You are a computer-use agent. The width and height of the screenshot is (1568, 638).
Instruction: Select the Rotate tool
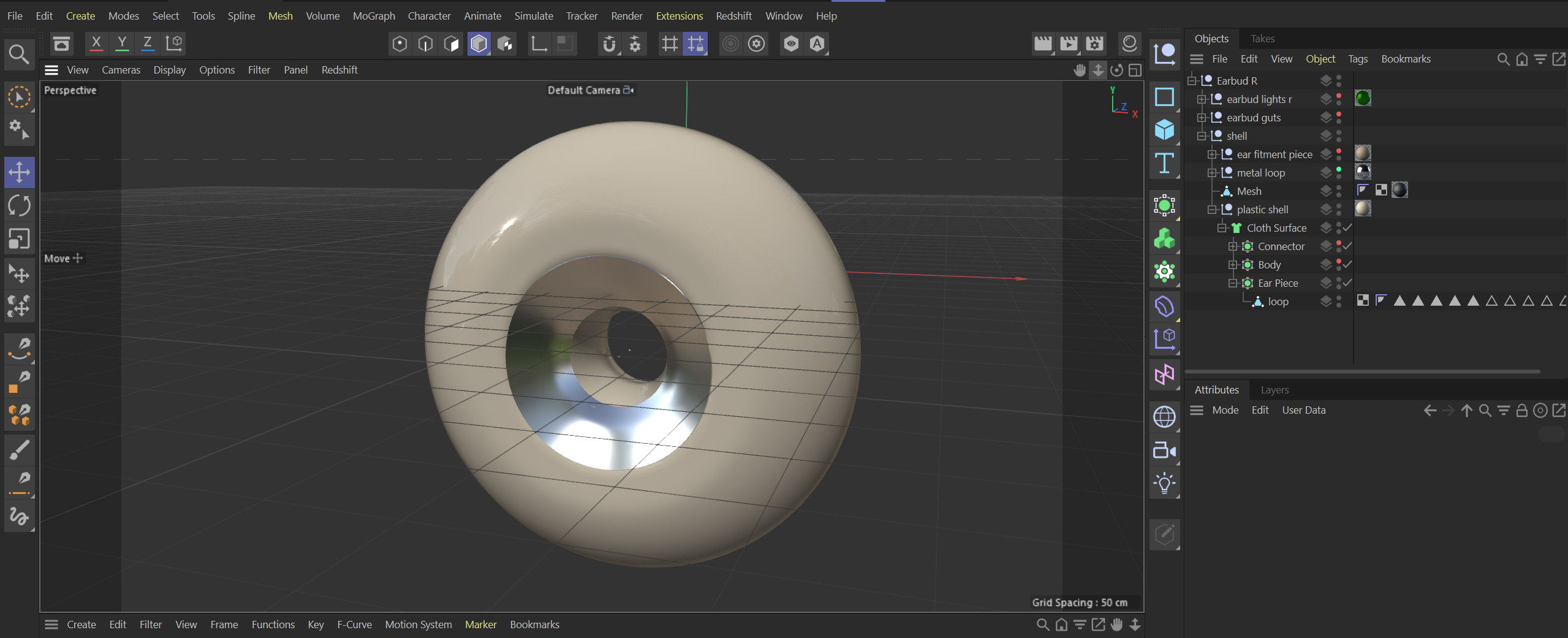coord(19,205)
